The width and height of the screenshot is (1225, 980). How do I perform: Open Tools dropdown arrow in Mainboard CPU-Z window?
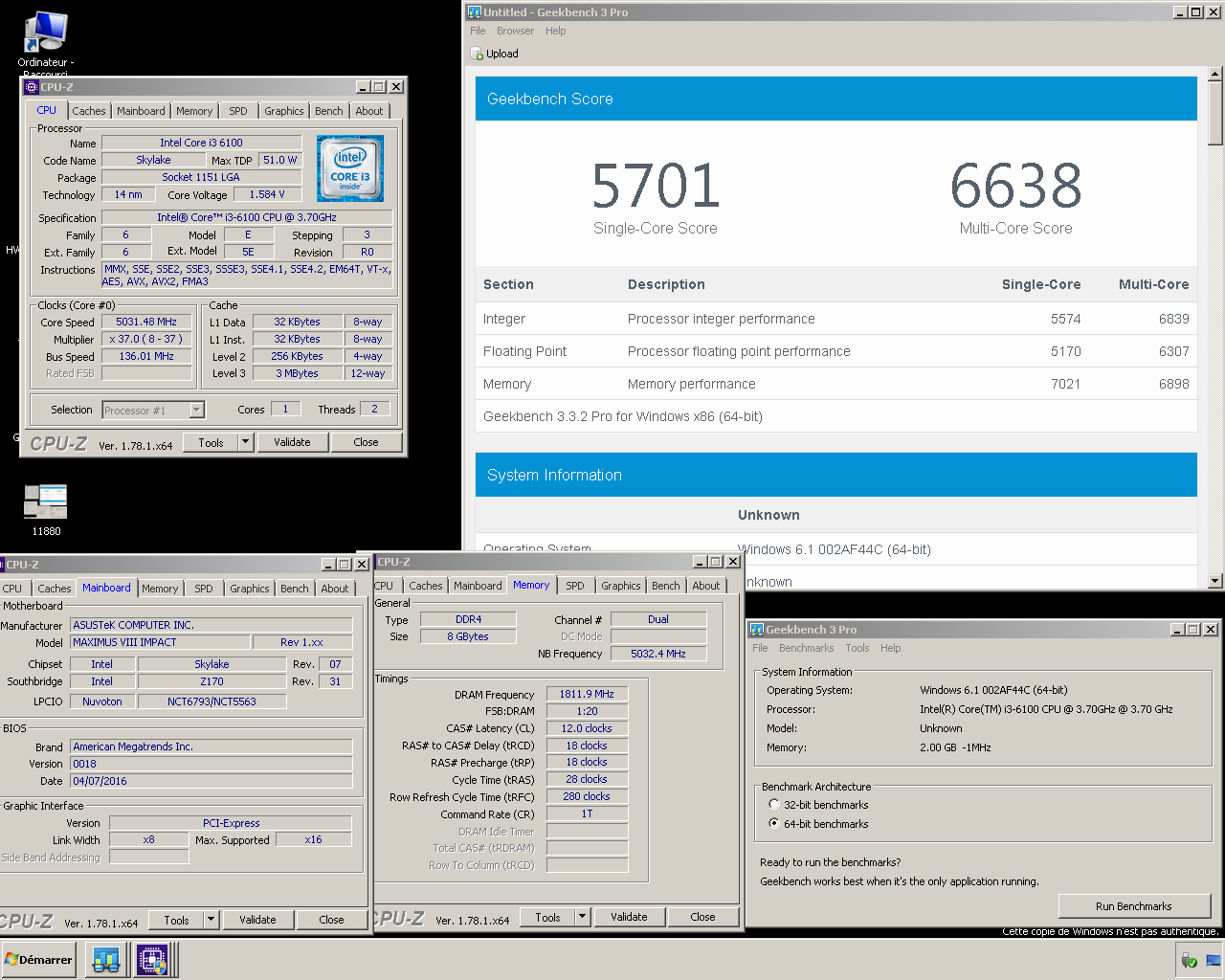tap(211, 920)
